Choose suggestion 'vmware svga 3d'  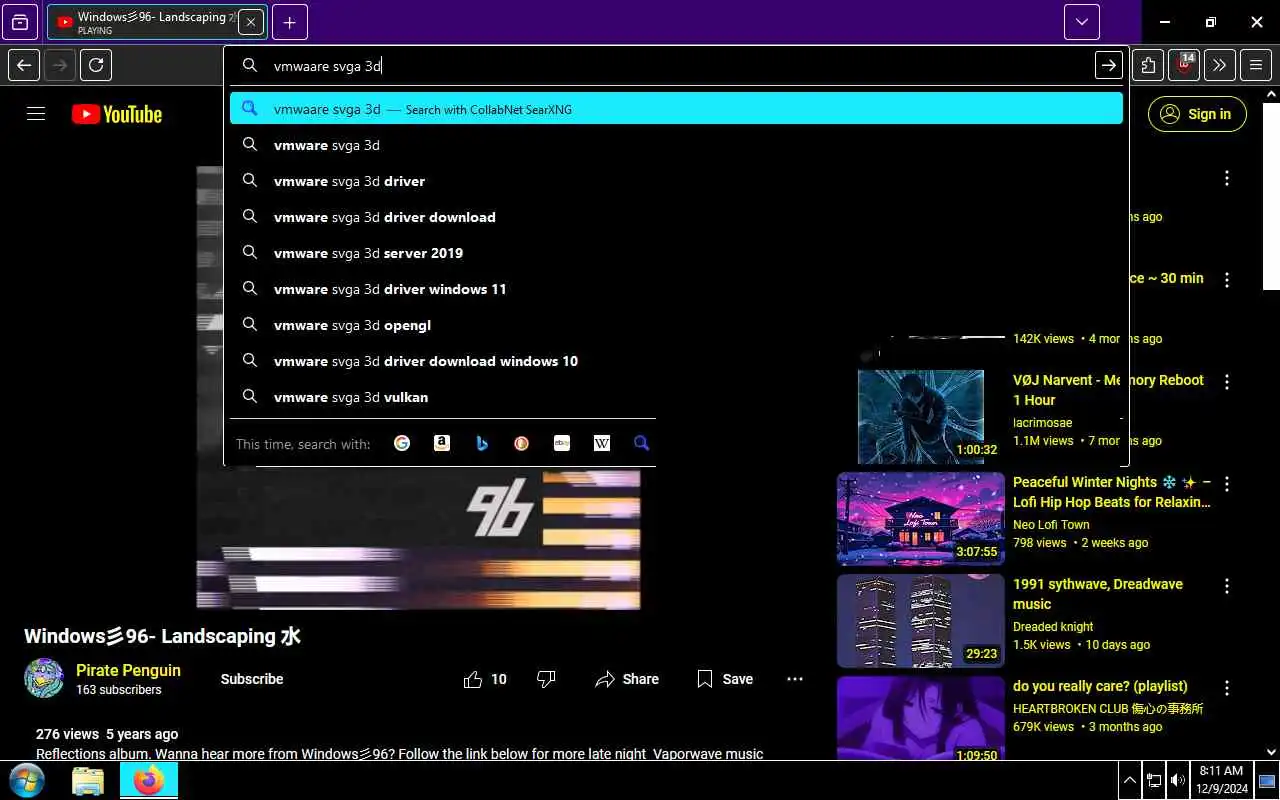click(676, 145)
